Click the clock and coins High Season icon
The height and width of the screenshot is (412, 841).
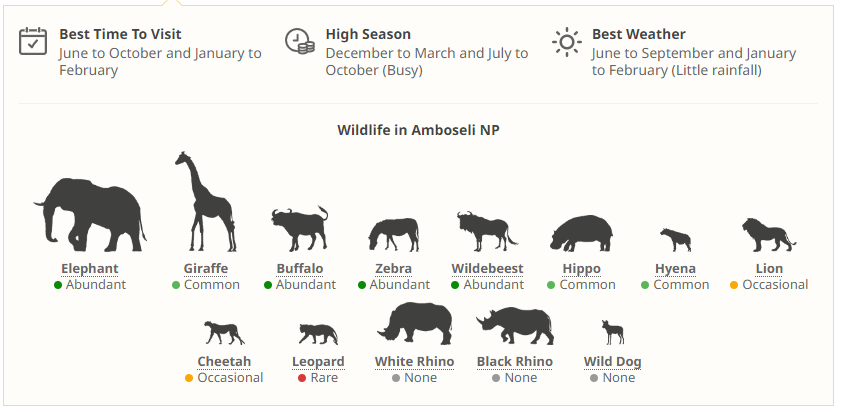299,41
